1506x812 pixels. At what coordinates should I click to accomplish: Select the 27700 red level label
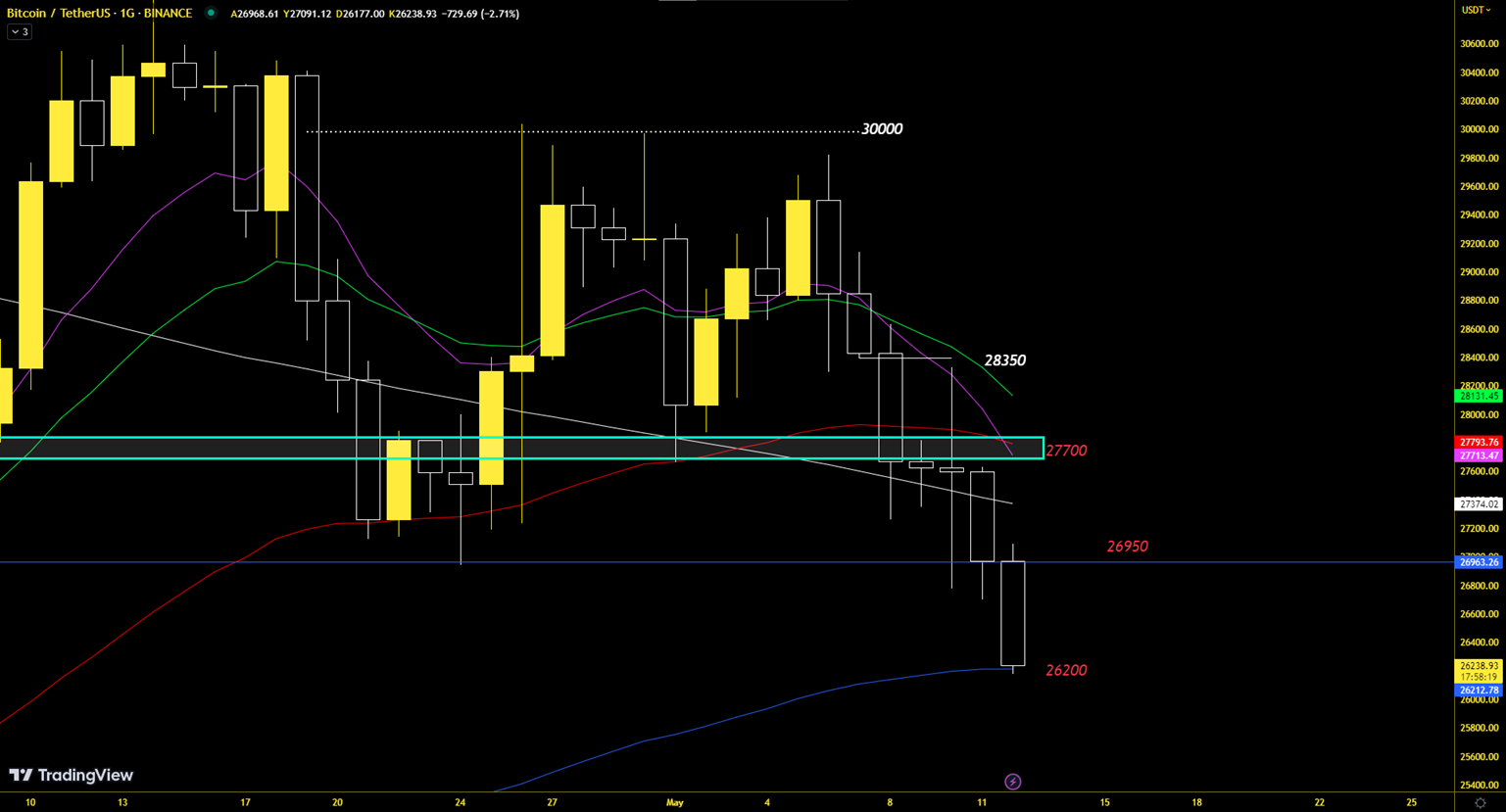[x=1066, y=451]
